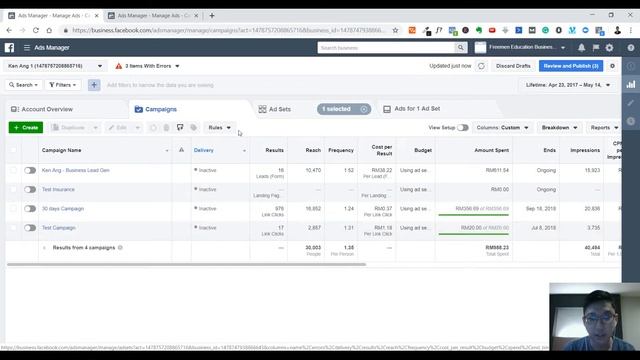The height and width of the screenshot is (360, 640).
Task: Click the trash delete icon in toolbar
Action: tap(167, 127)
